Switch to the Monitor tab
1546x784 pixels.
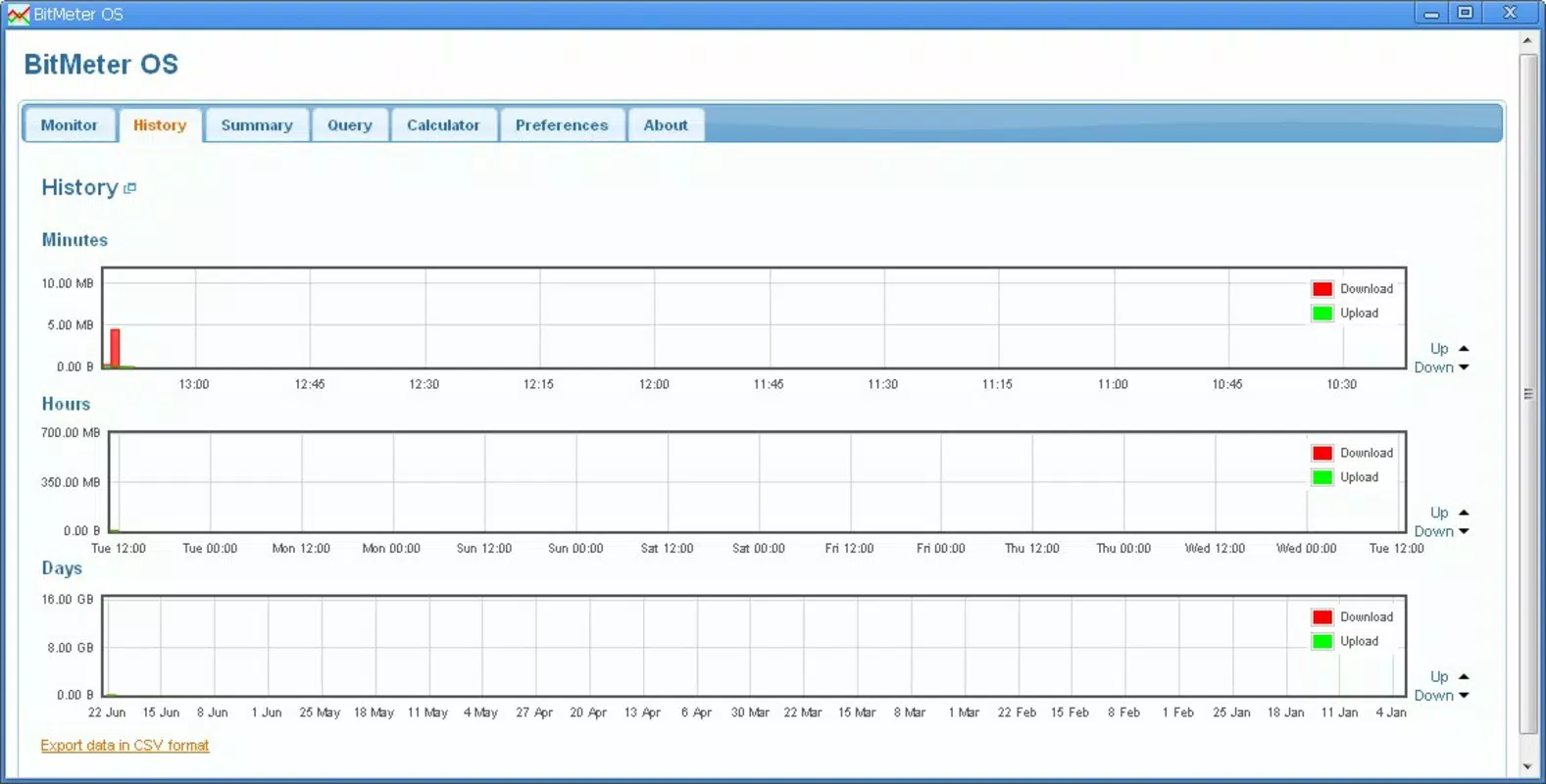69,125
